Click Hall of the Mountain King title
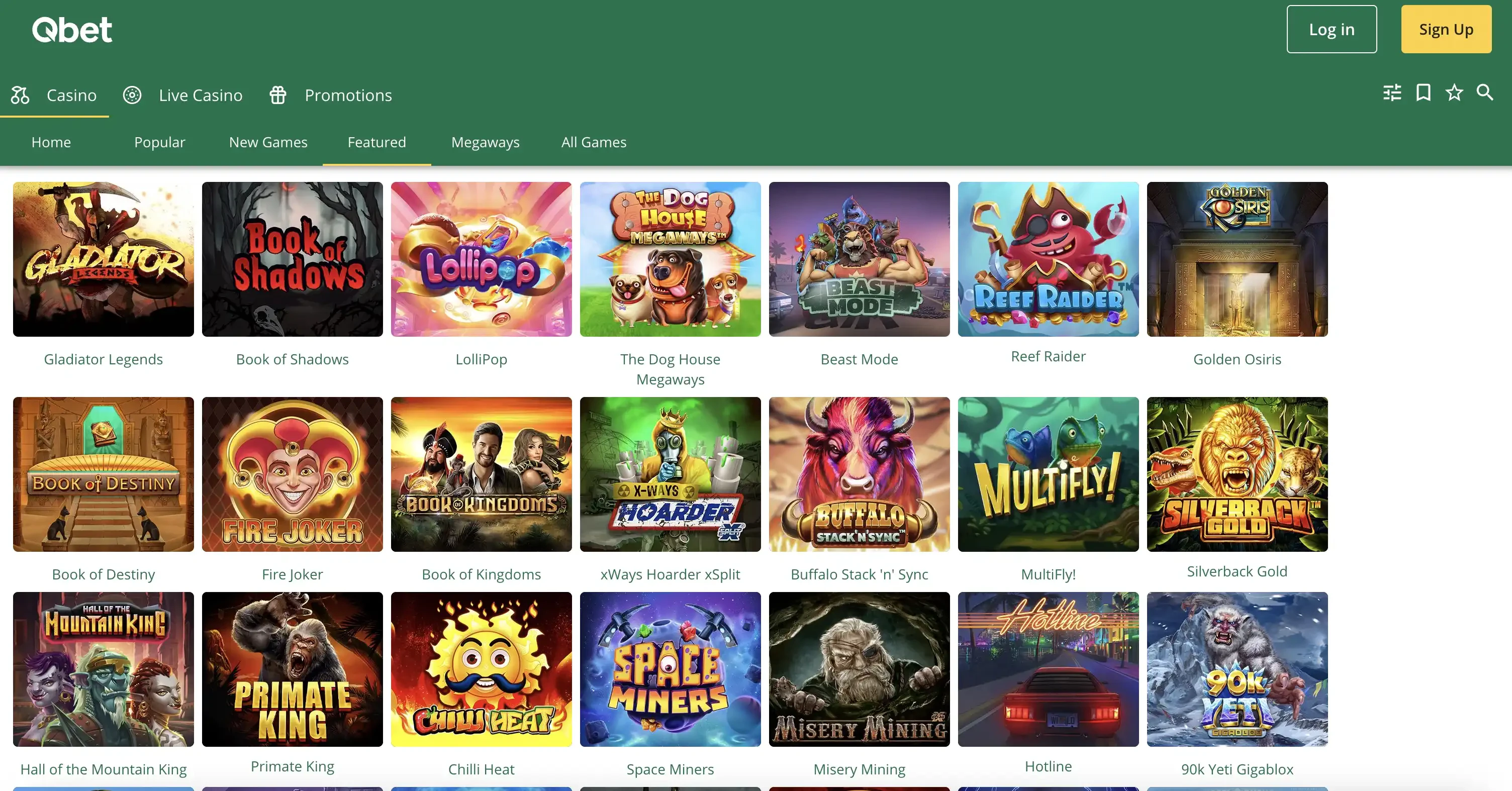The height and width of the screenshot is (791, 1512). 104,769
